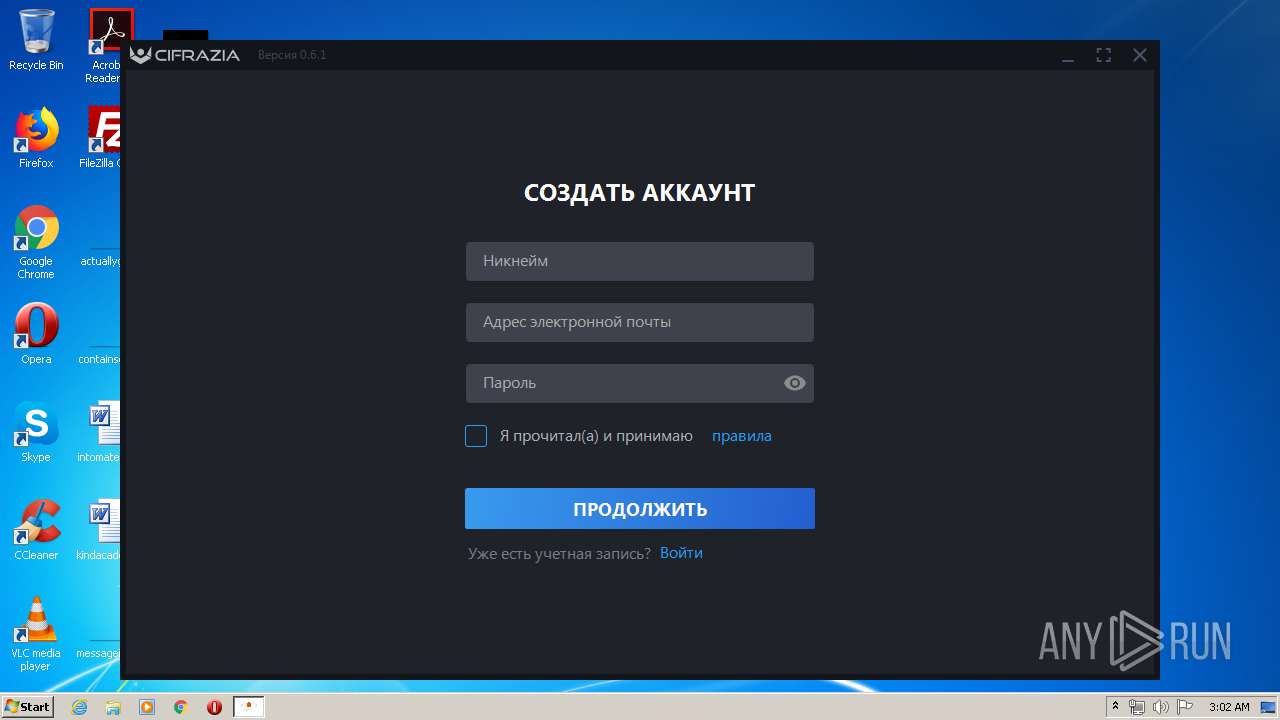Toggle password visibility eye icon
Screen dimensions: 1280x720
795,383
